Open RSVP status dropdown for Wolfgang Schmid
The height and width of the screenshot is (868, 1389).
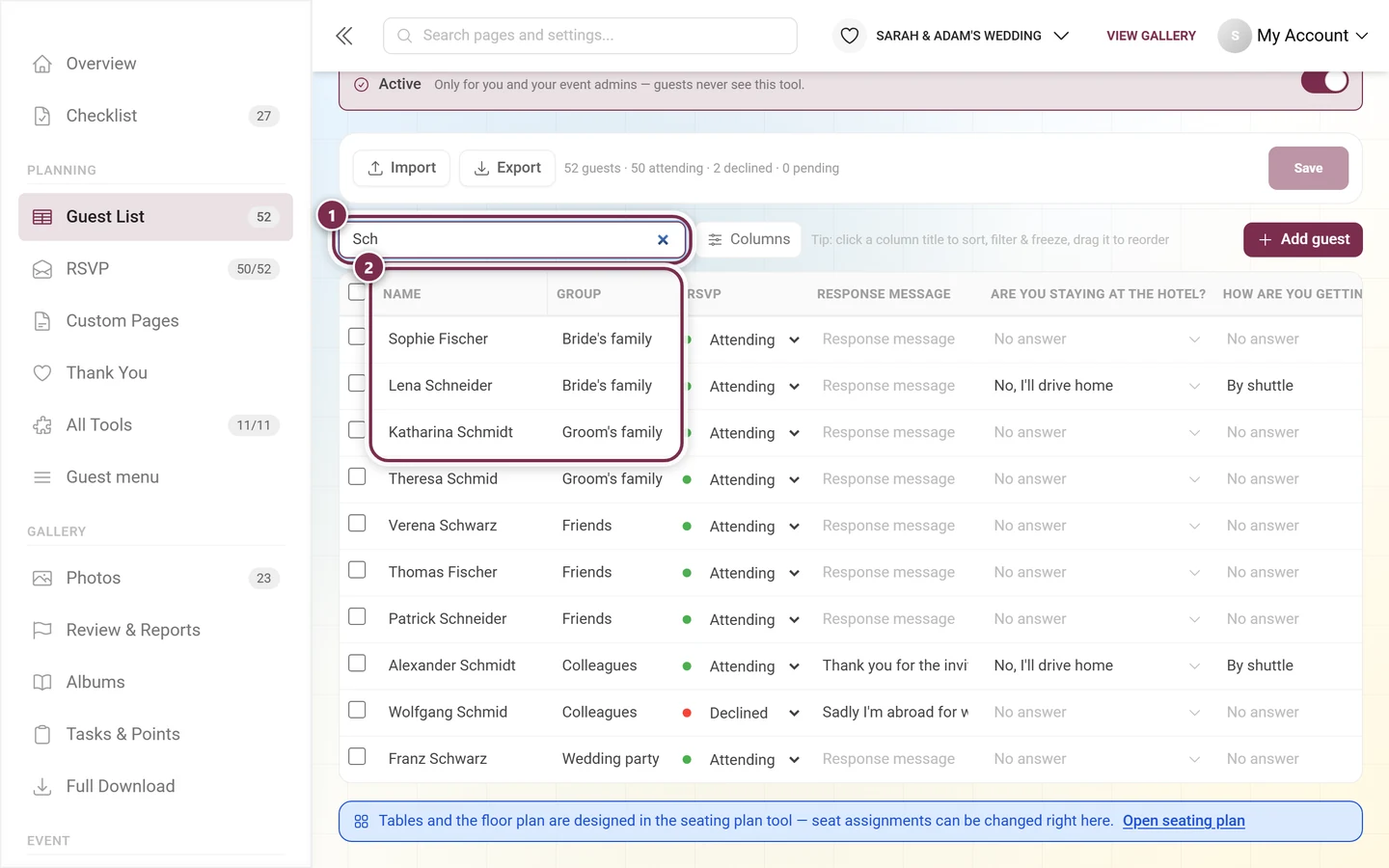[753, 713]
